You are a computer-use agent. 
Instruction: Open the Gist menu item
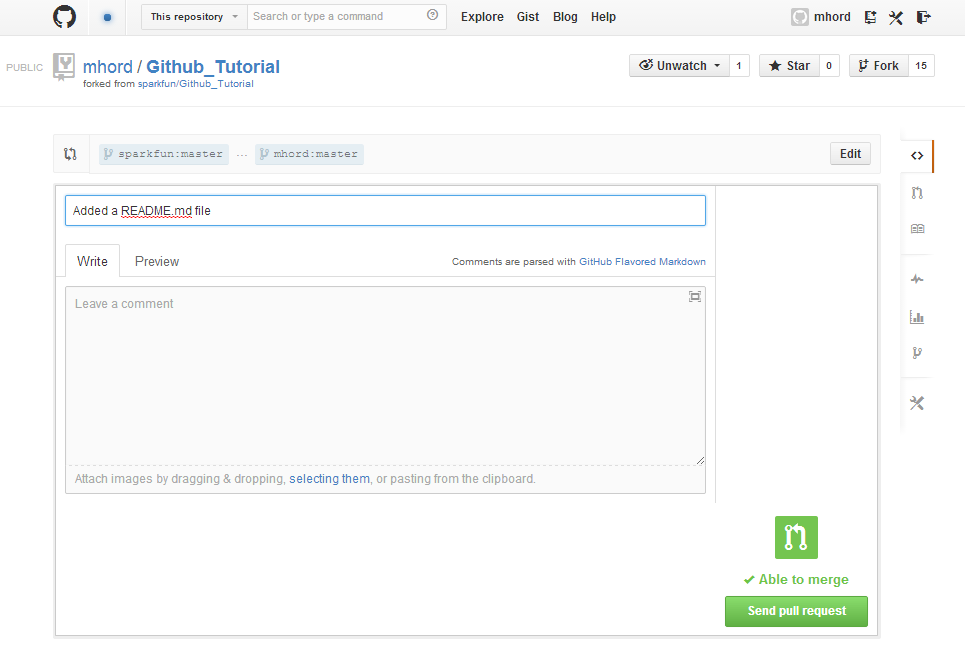click(527, 17)
